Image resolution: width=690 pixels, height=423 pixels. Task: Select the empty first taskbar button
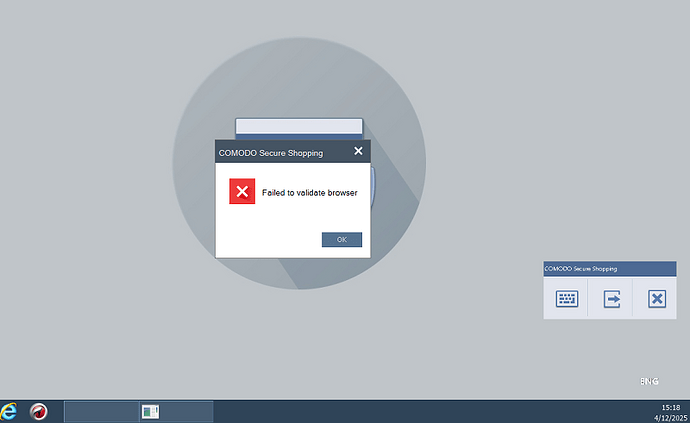tap(102, 412)
